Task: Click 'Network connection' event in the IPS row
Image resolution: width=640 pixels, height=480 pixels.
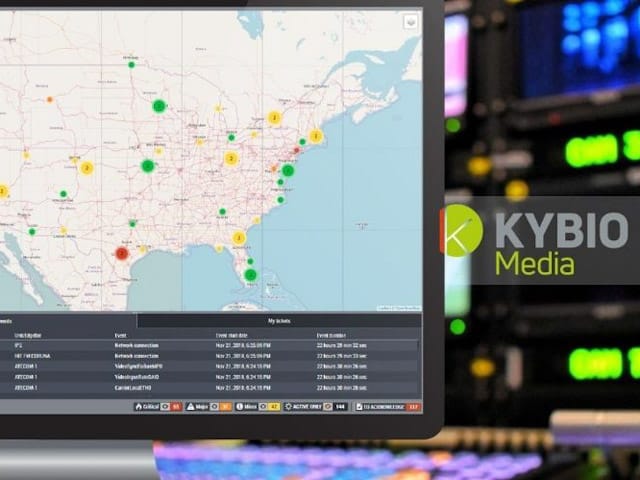Action: [137, 345]
